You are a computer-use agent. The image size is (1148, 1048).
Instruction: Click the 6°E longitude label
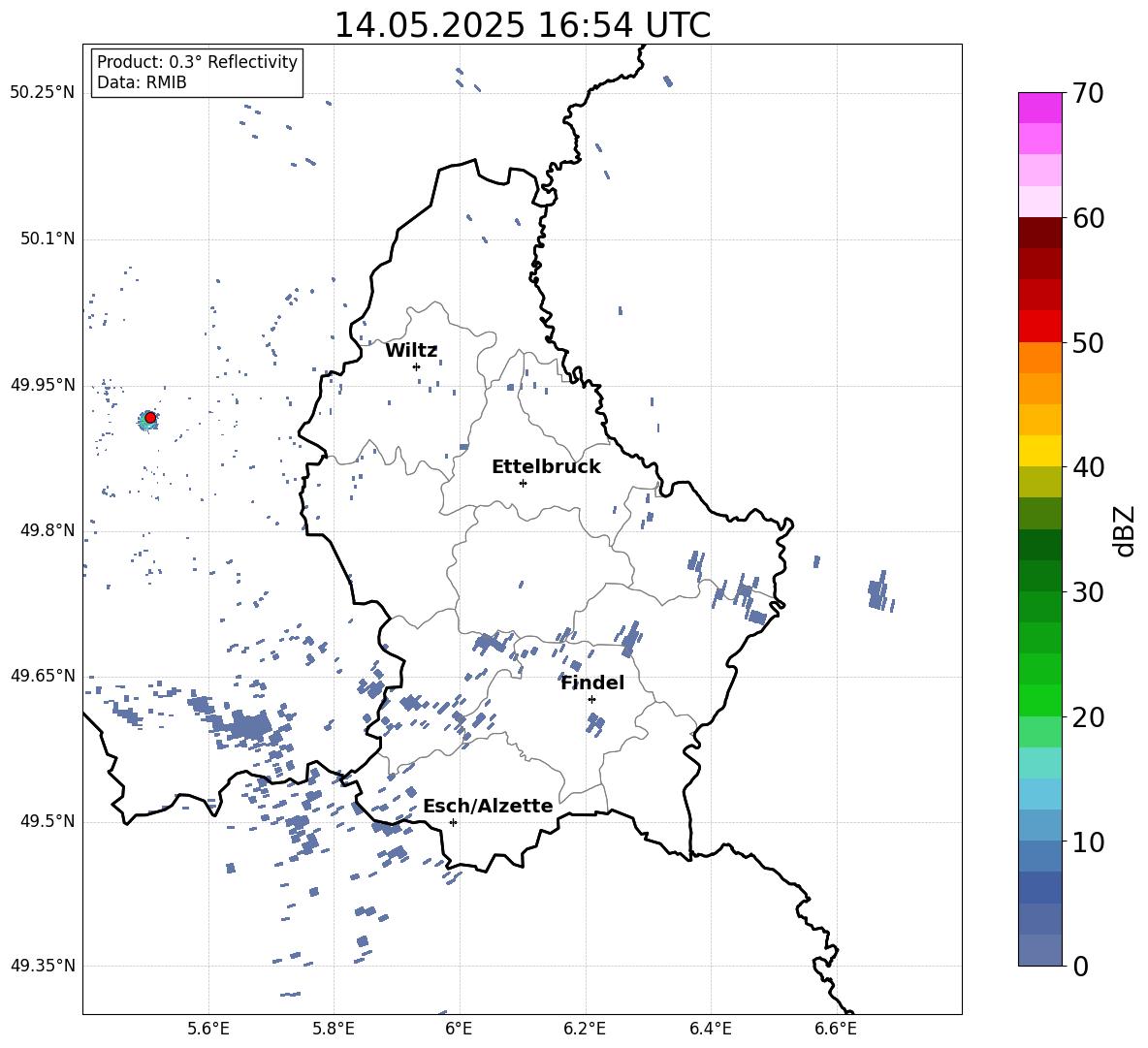coord(459,1029)
